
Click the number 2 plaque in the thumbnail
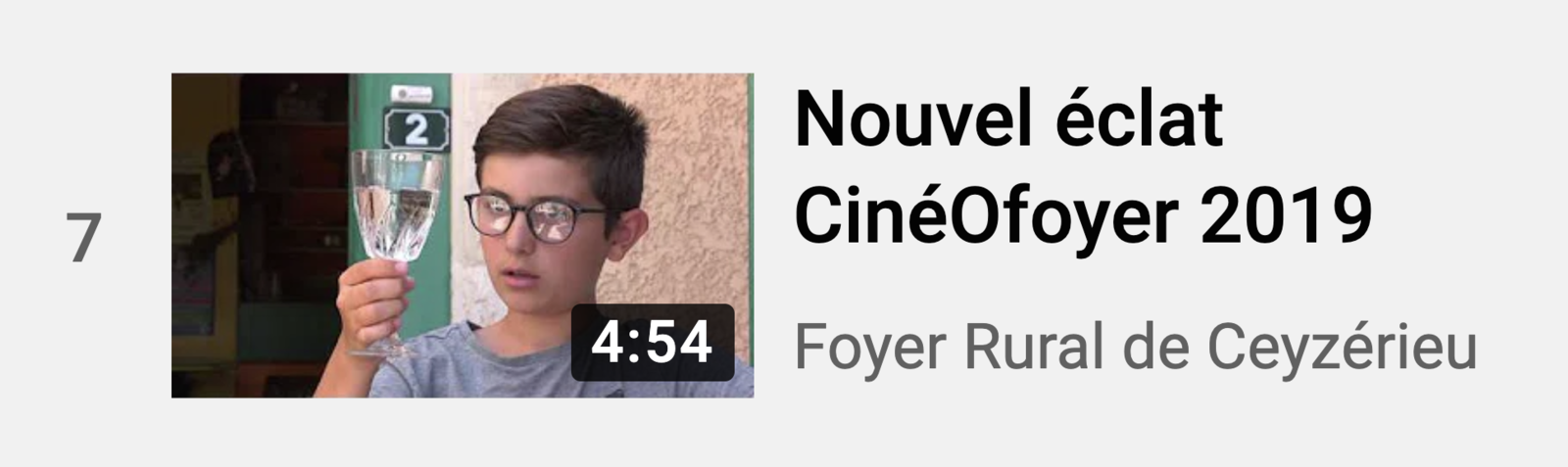[416, 129]
